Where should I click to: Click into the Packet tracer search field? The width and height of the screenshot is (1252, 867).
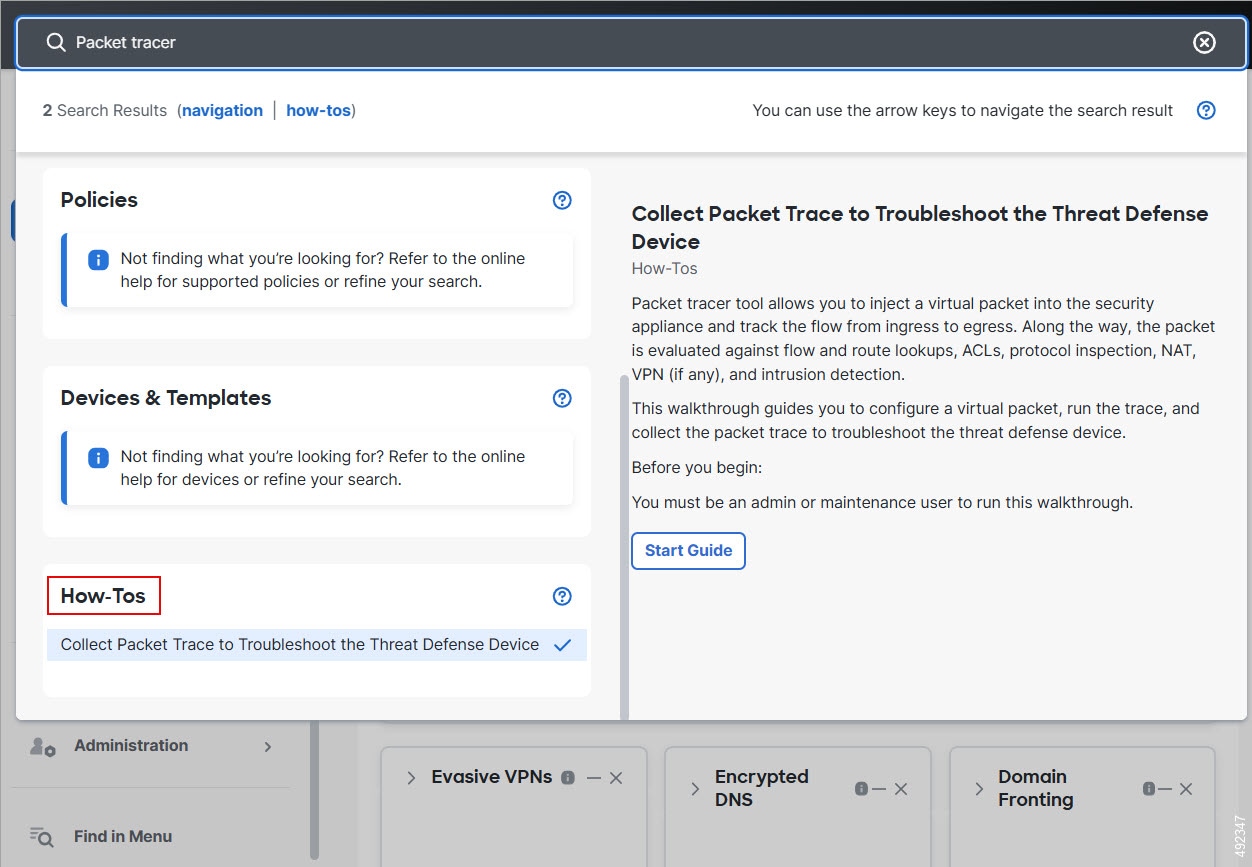coord(600,42)
